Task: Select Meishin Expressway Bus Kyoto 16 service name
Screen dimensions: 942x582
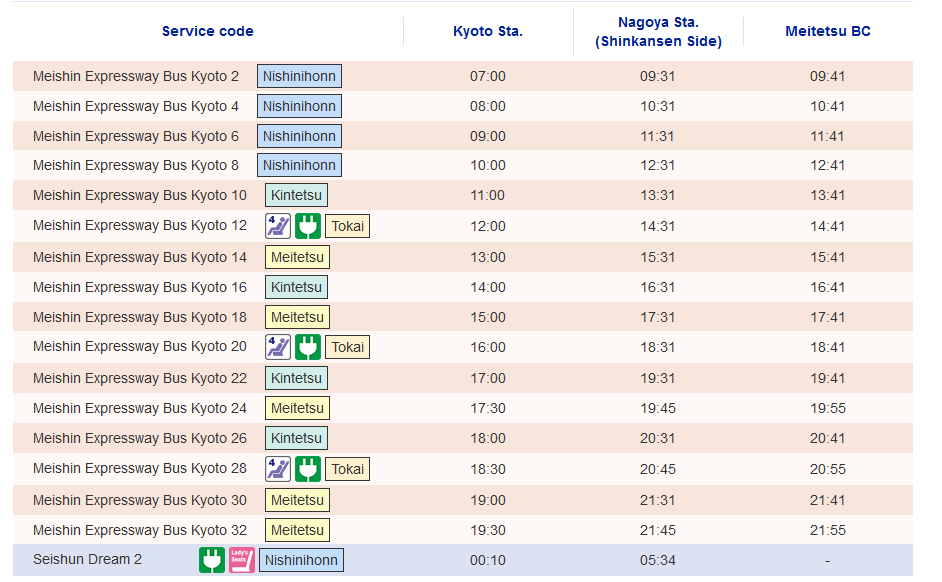Action: pos(140,287)
